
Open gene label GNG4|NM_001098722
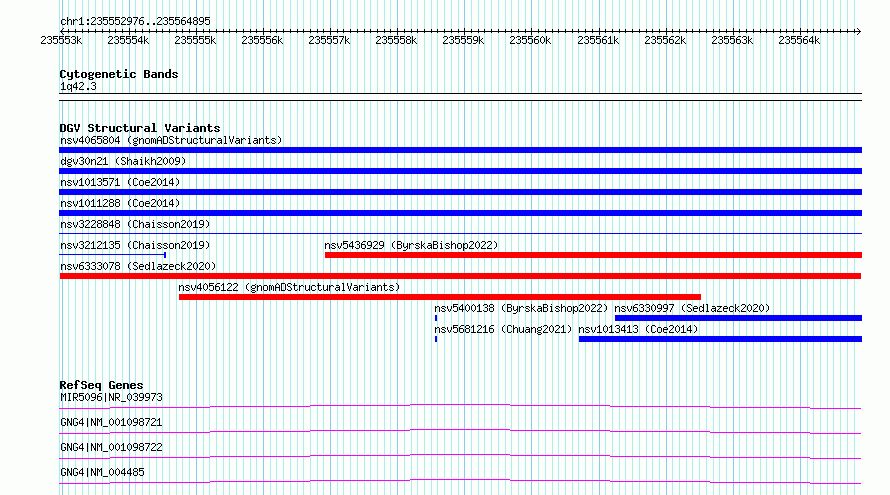(111, 447)
